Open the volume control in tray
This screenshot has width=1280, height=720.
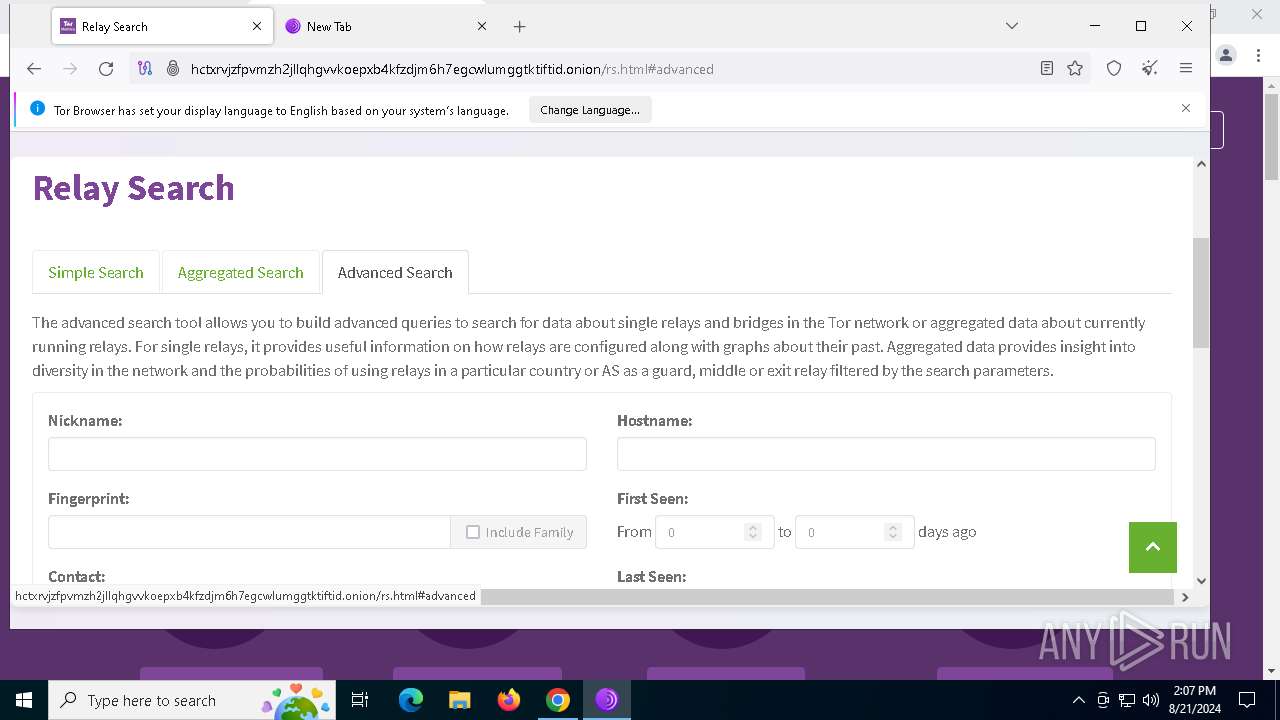tap(1151, 700)
